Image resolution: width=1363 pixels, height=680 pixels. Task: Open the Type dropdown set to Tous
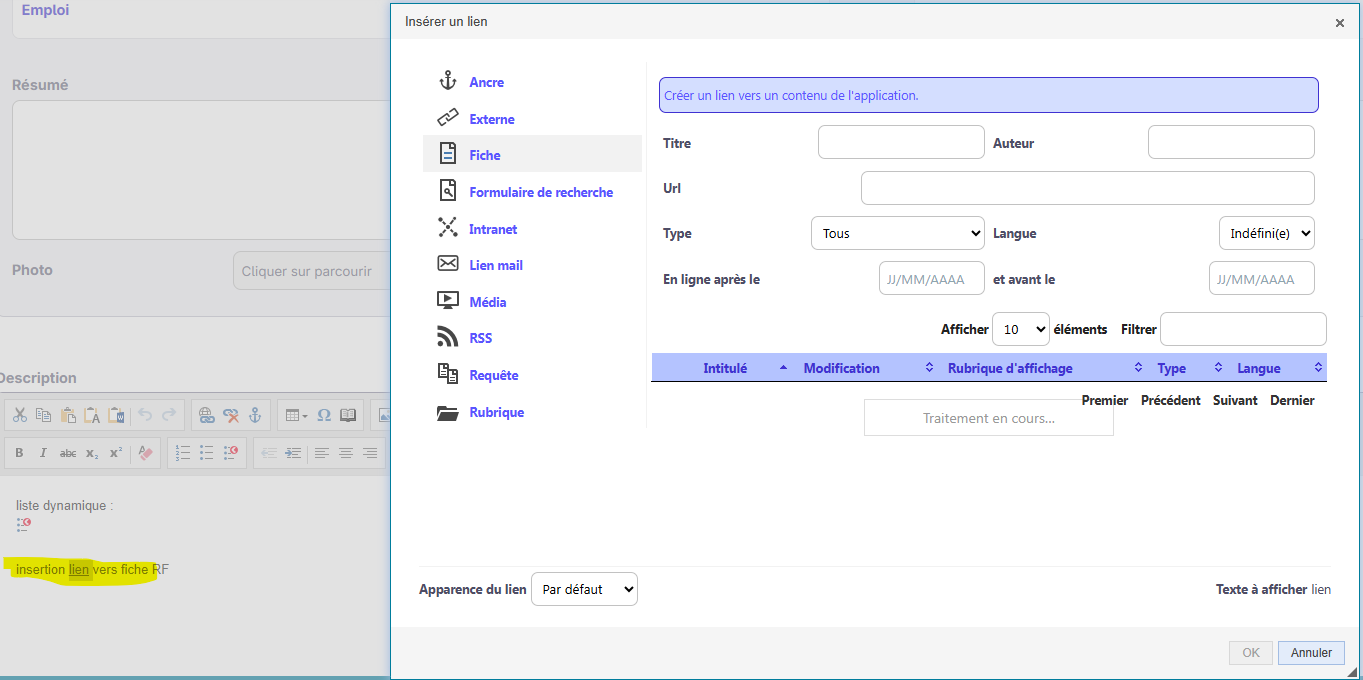pyautogui.click(x=897, y=233)
